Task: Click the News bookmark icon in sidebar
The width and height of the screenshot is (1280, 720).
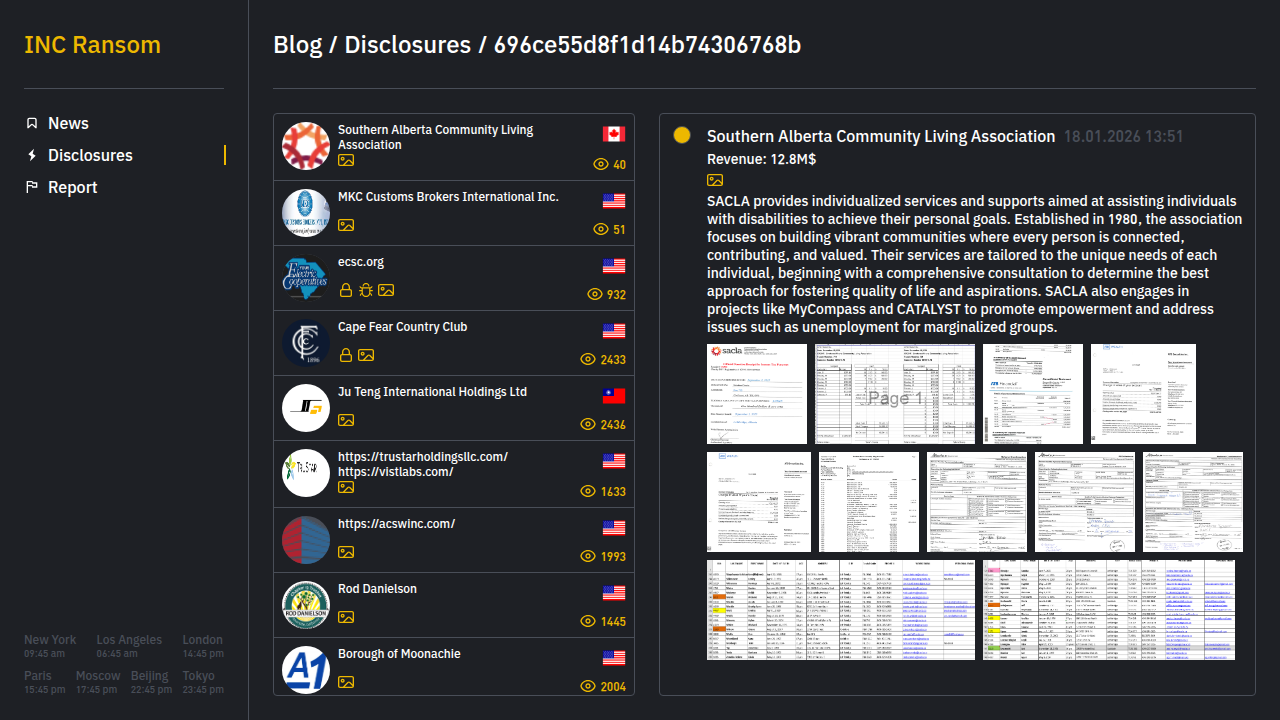Action: [x=32, y=123]
